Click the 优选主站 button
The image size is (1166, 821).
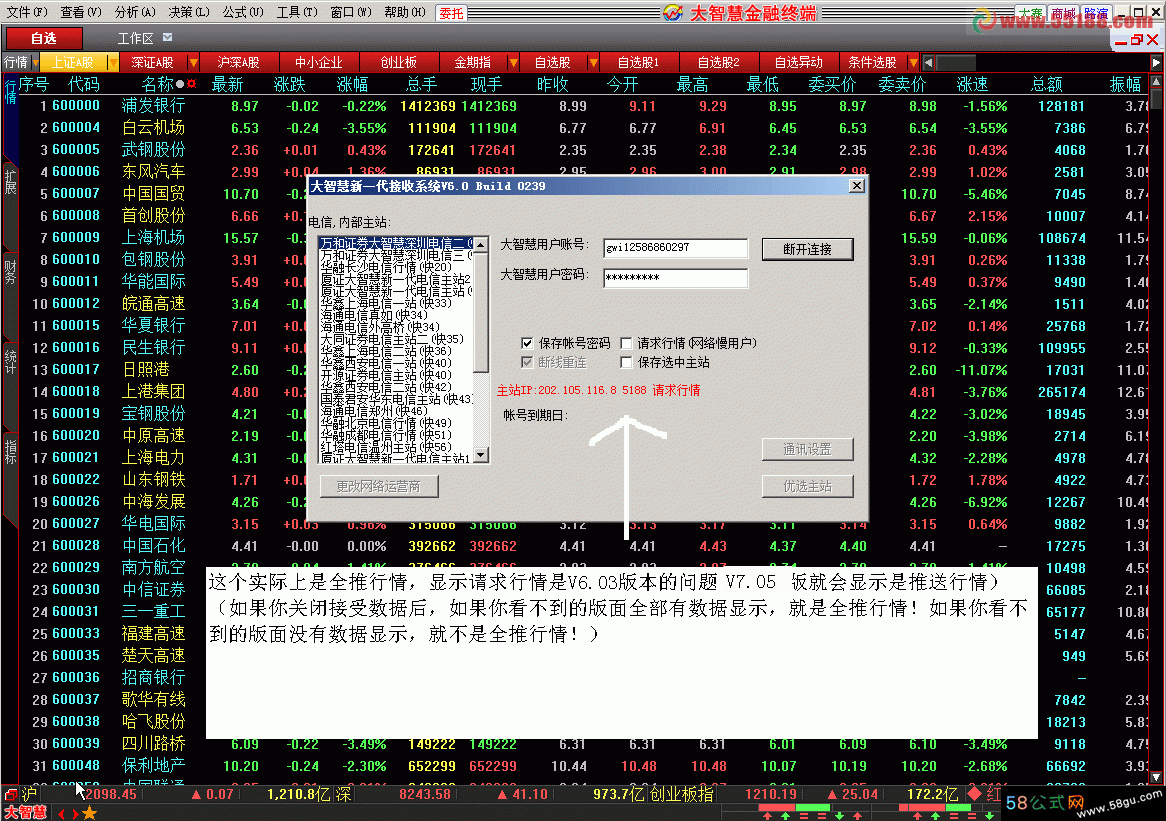(808, 486)
